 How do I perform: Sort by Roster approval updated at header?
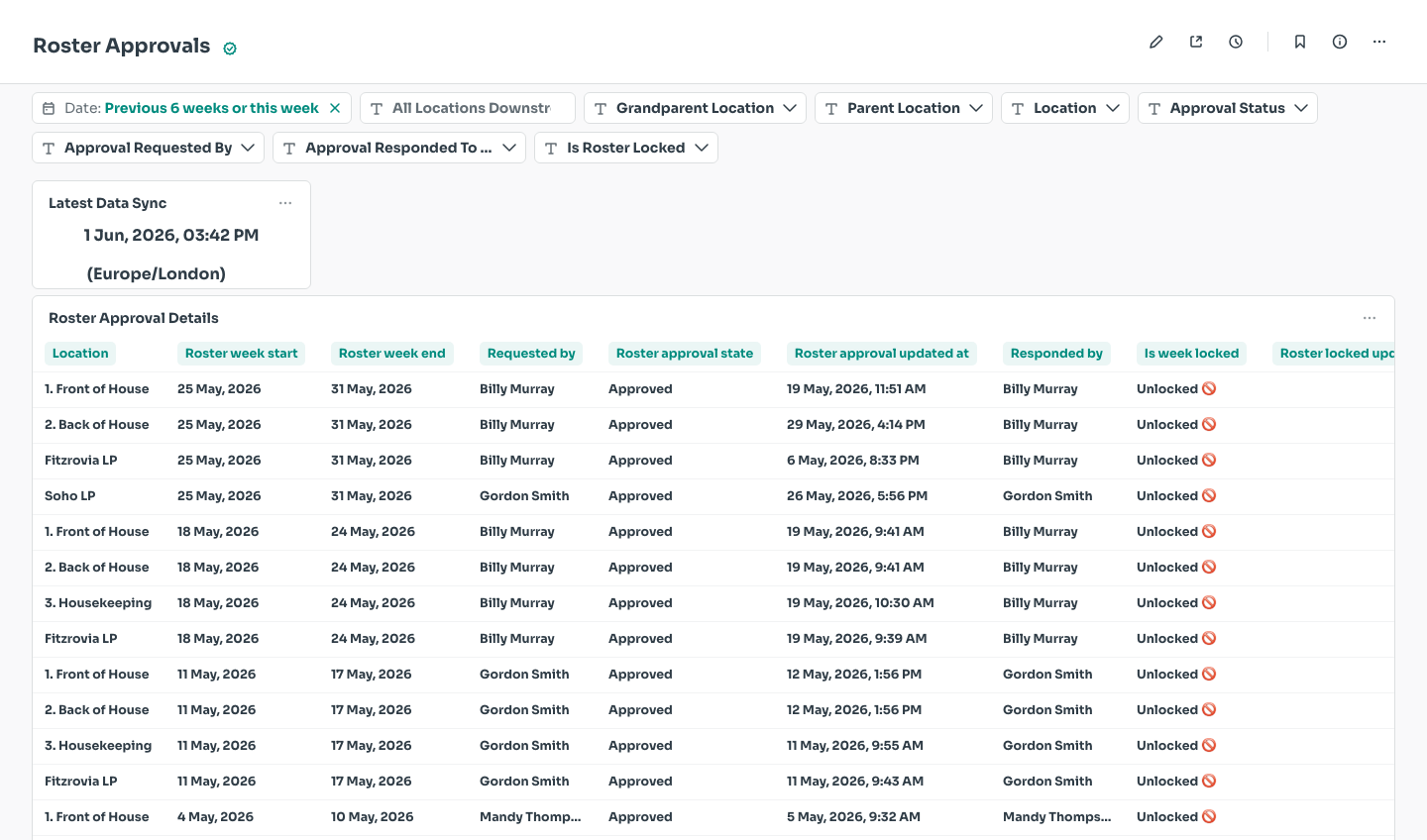click(x=882, y=353)
